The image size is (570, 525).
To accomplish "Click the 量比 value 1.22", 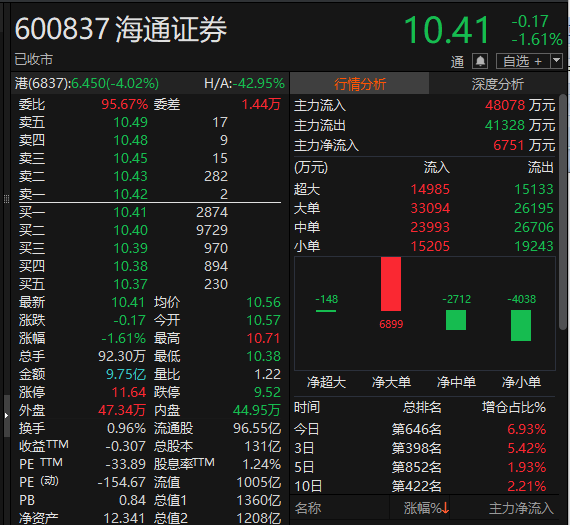I will pos(267,374).
